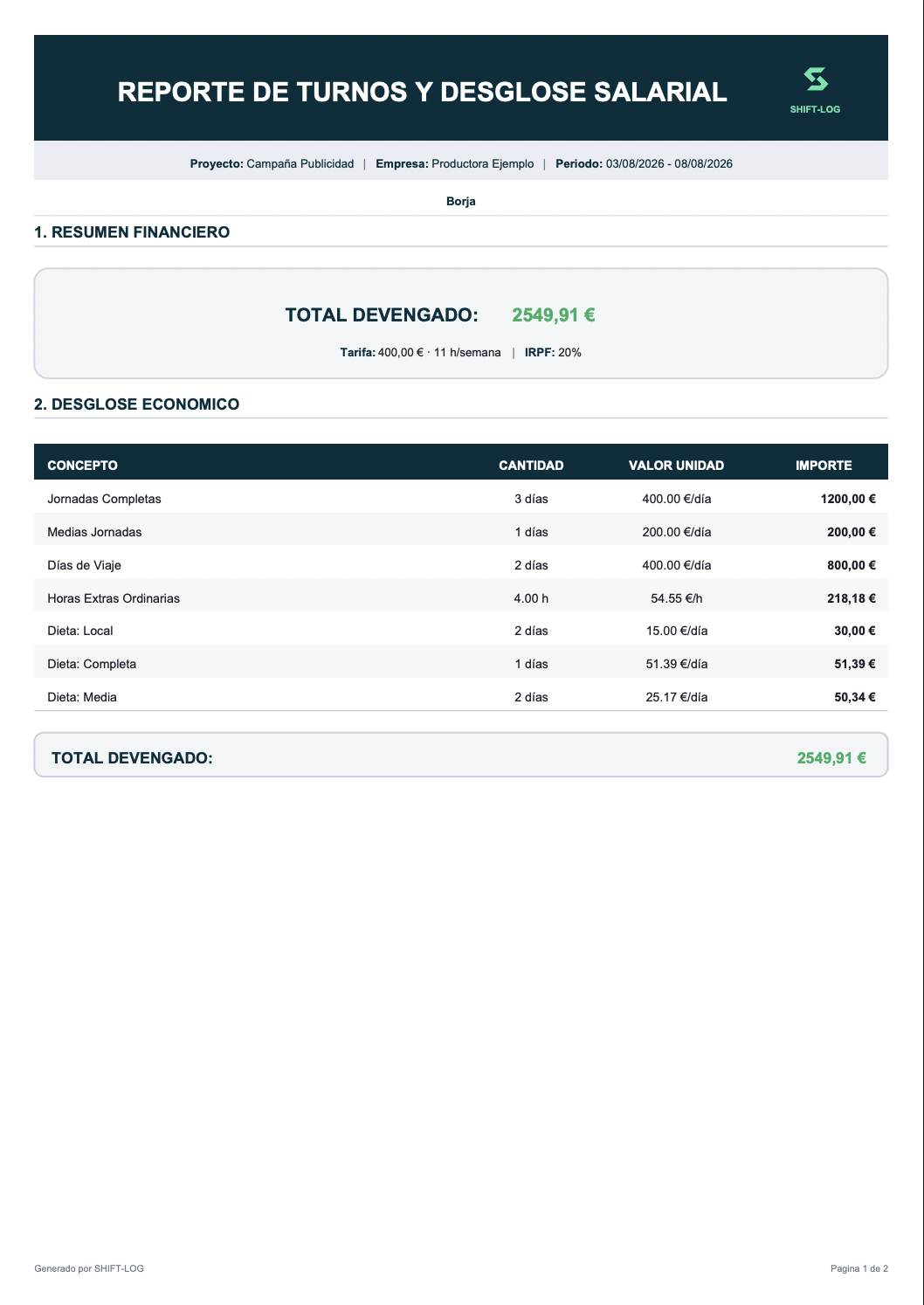The width and height of the screenshot is (924, 1305).
Task: Click the '1. RESUMEN FINANCIERO' heading
Action: click(x=132, y=232)
